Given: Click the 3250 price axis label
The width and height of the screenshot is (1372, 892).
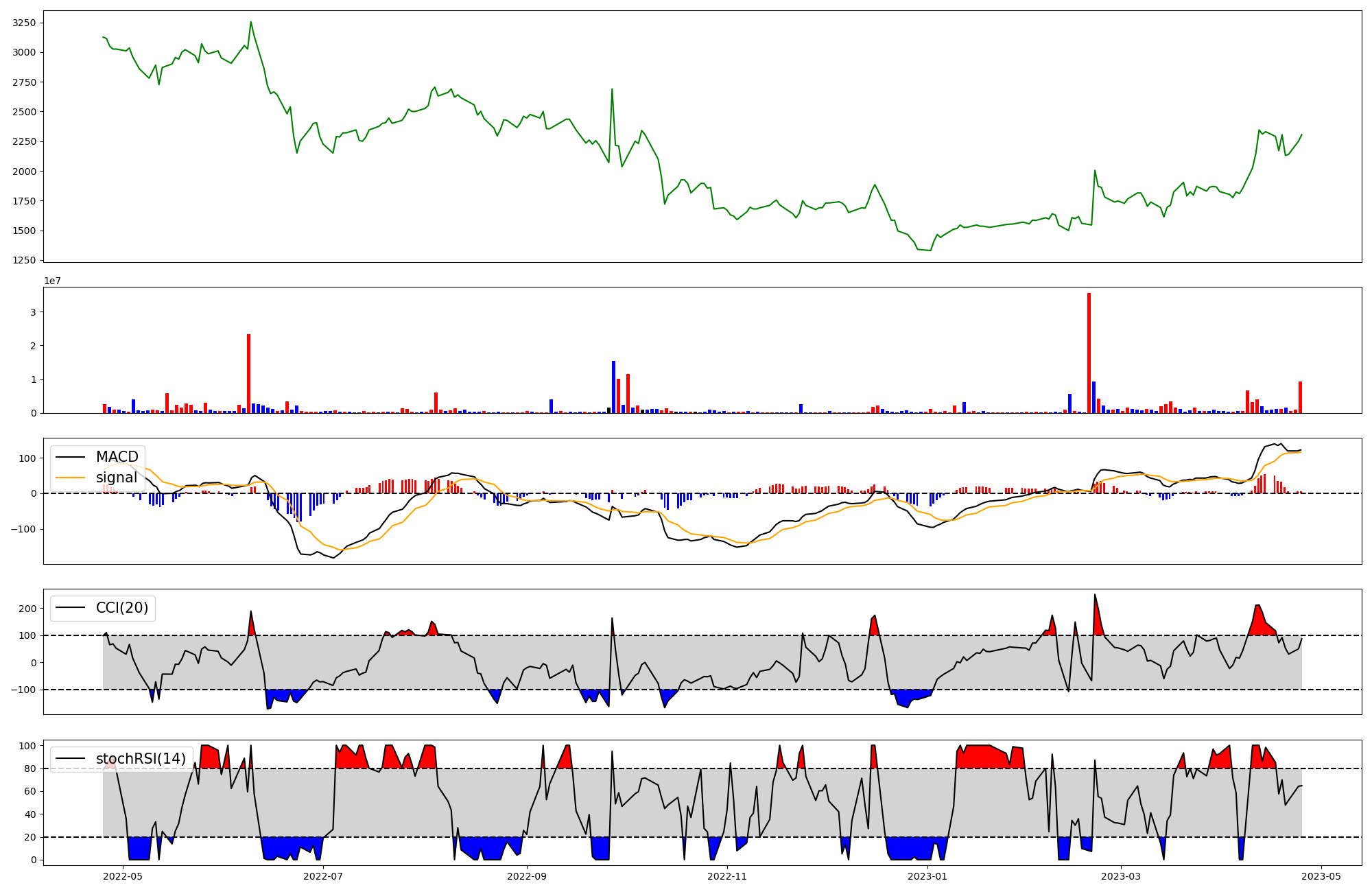Looking at the screenshot, I should pyautogui.click(x=25, y=23).
